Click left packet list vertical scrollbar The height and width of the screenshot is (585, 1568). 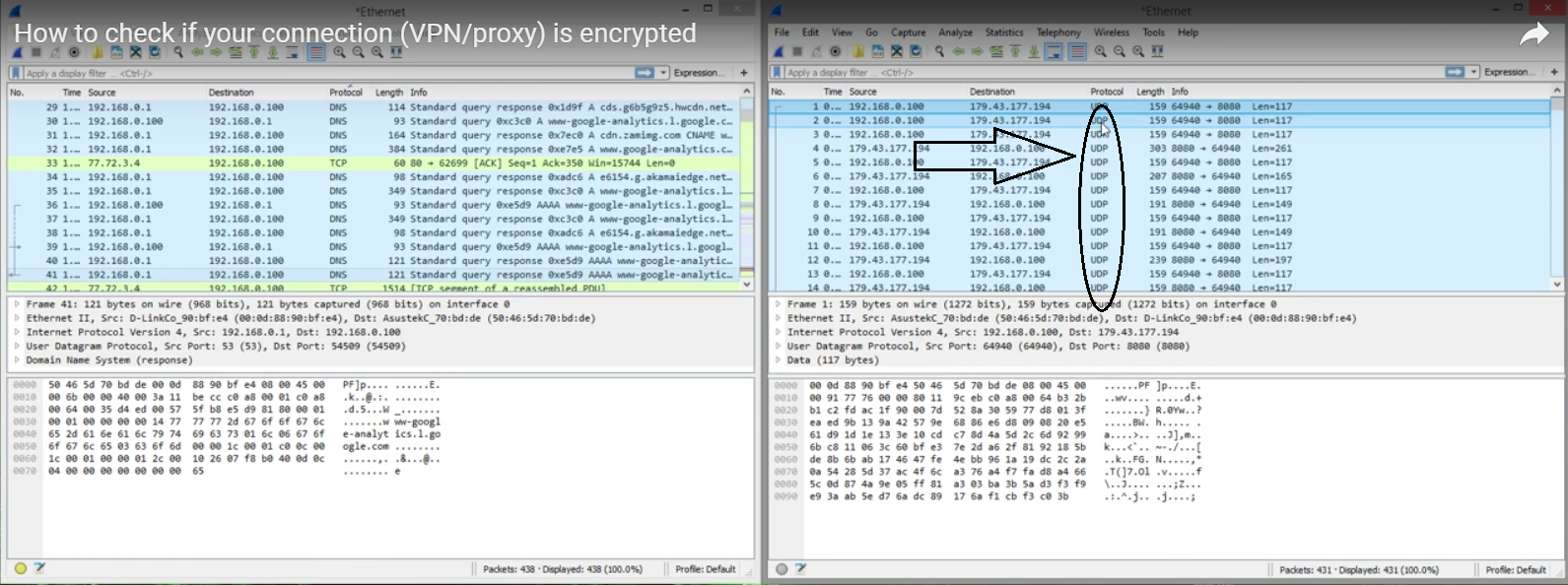(x=747, y=187)
